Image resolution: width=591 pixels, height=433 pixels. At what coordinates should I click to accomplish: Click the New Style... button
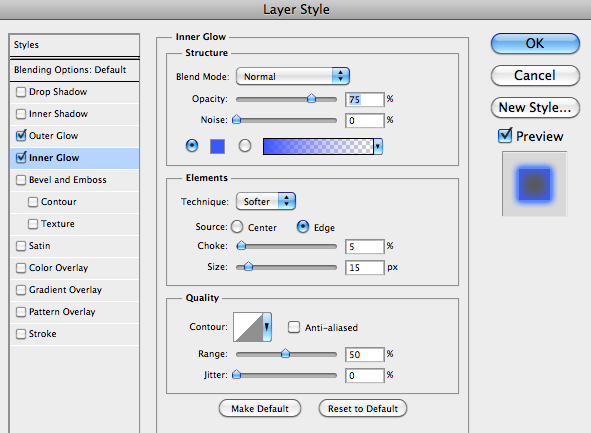coord(535,108)
